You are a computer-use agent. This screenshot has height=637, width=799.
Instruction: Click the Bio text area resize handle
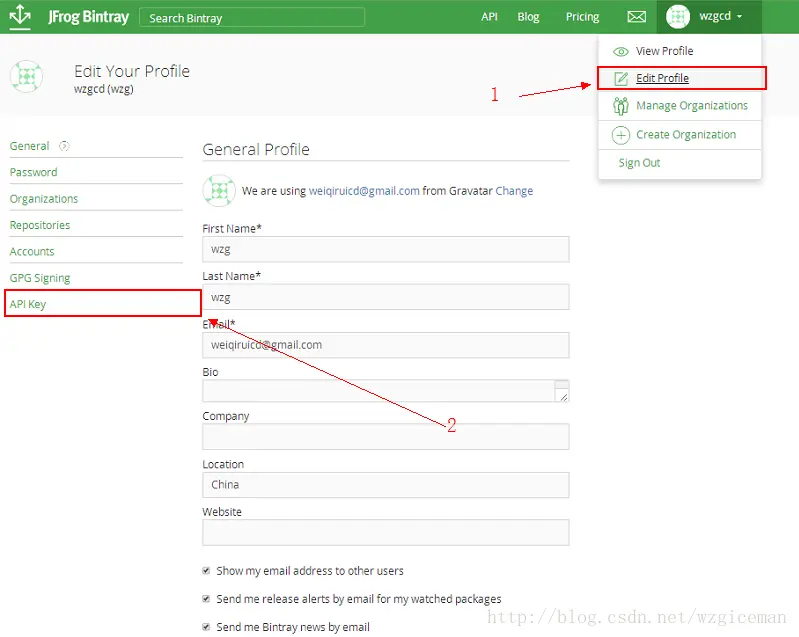563,396
